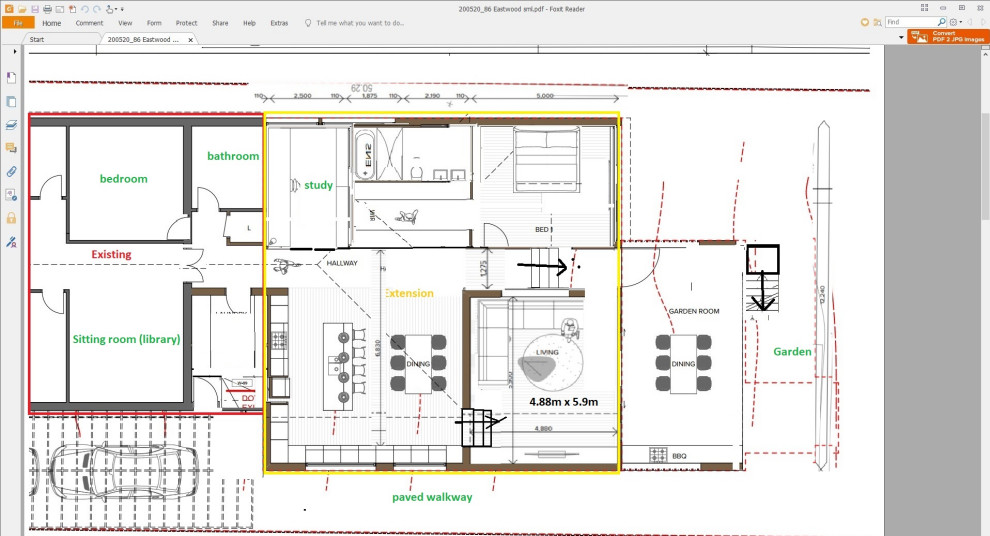This screenshot has height=536, width=990.
Task: Click the 'GARDEN ROOM' plan label
Action: (694, 311)
